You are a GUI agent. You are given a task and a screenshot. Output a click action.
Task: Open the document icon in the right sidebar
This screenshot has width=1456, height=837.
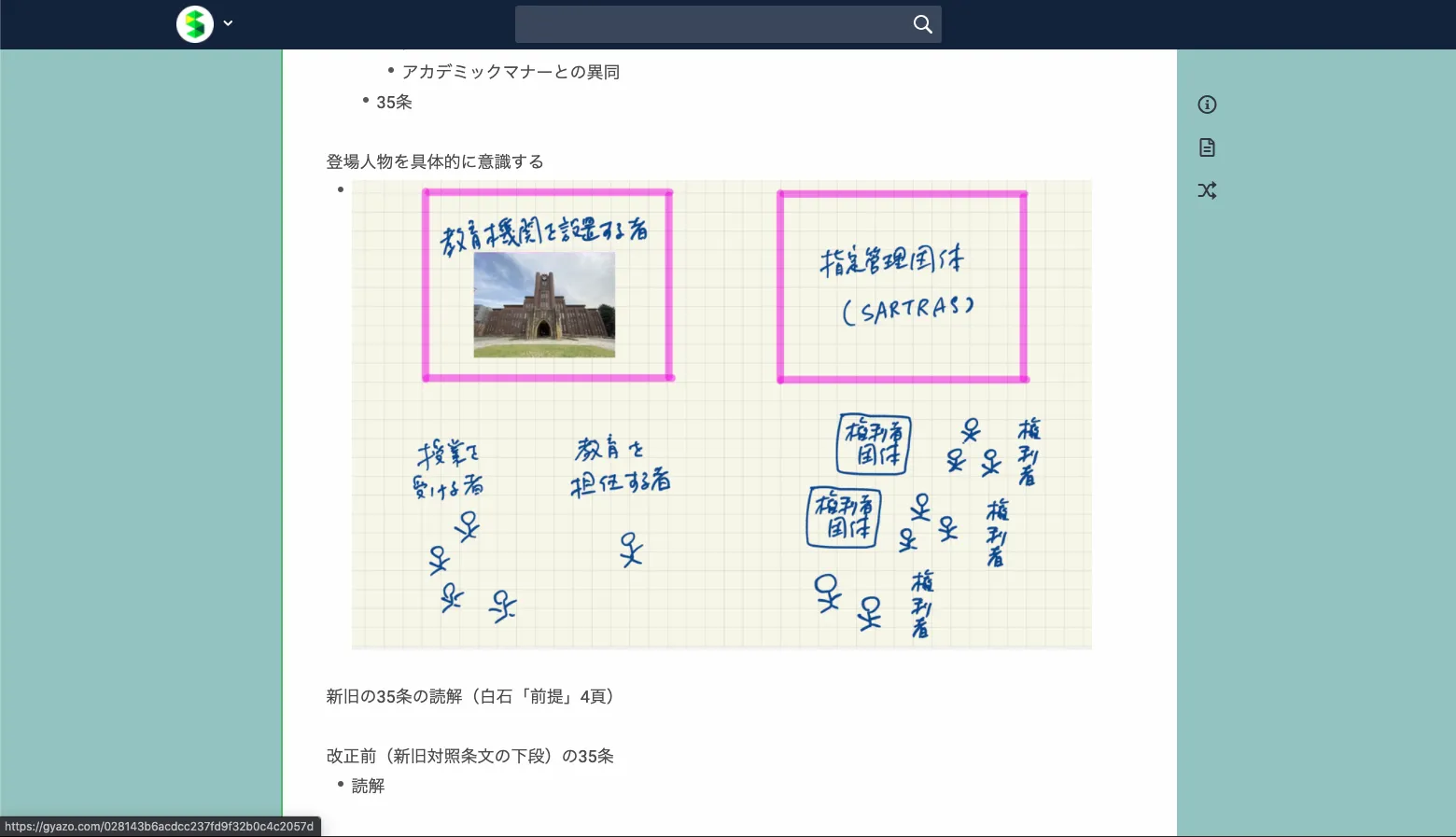click(1207, 147)
